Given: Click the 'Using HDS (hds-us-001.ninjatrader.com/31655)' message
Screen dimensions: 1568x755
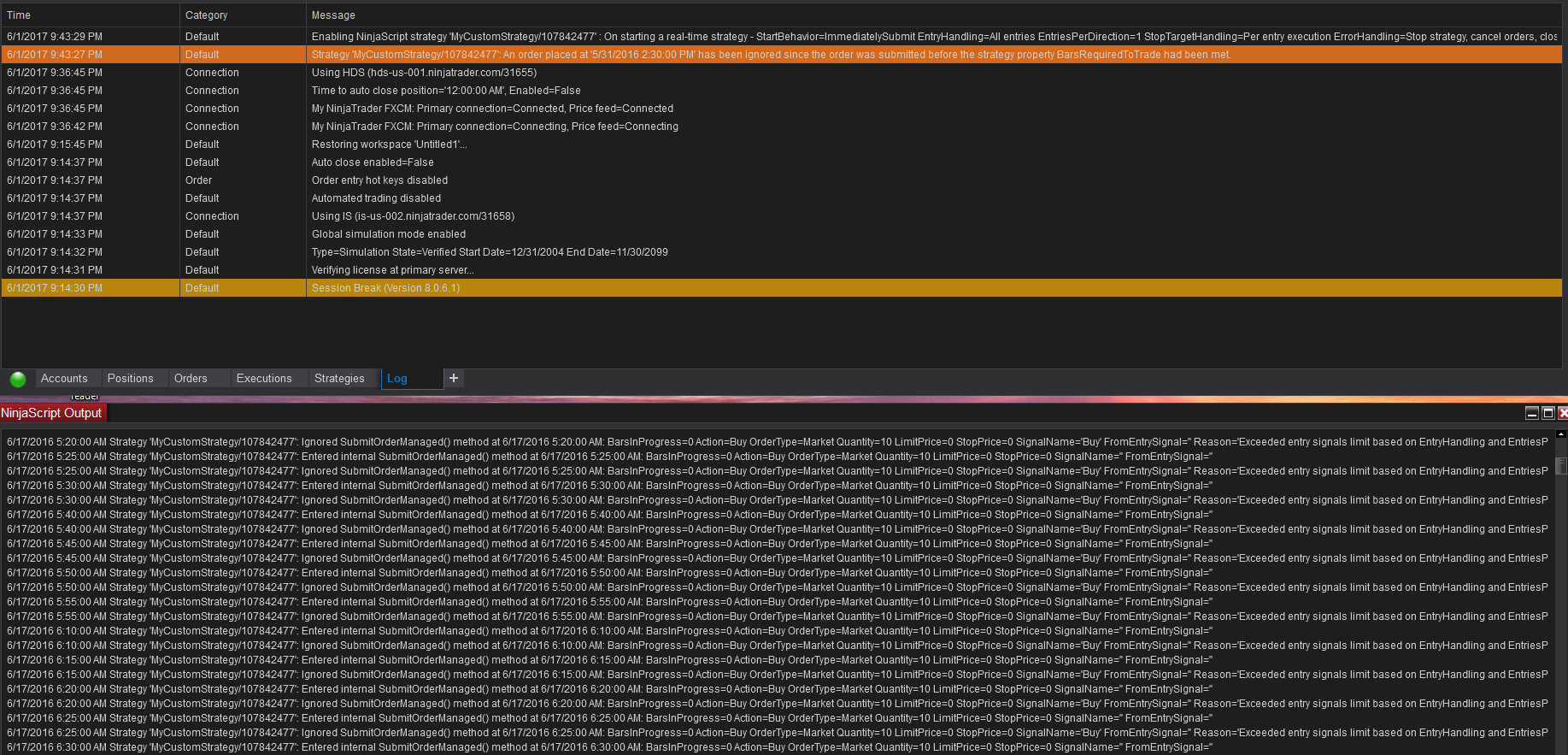Looking at the screenshot, I should [424, 73].
